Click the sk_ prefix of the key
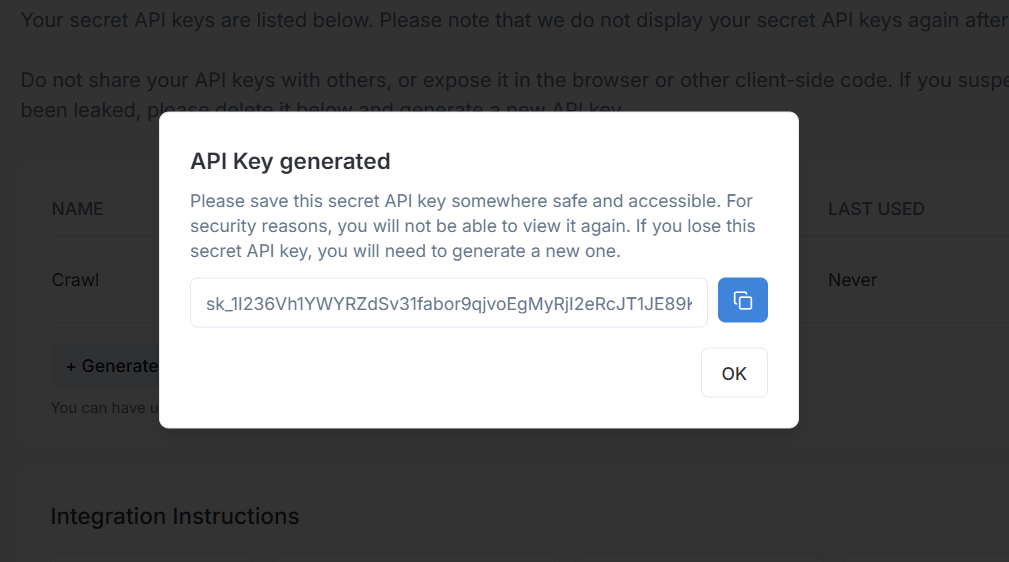 (215, 304)
